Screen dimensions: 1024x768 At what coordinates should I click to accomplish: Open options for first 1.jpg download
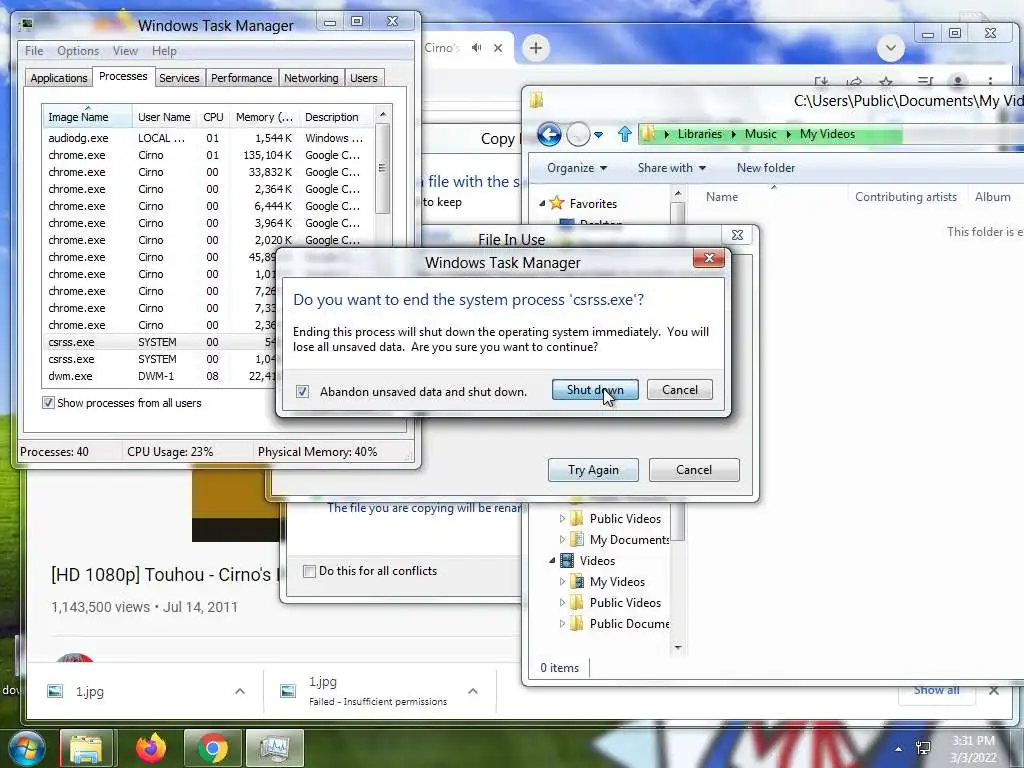(x=240, y=691)
